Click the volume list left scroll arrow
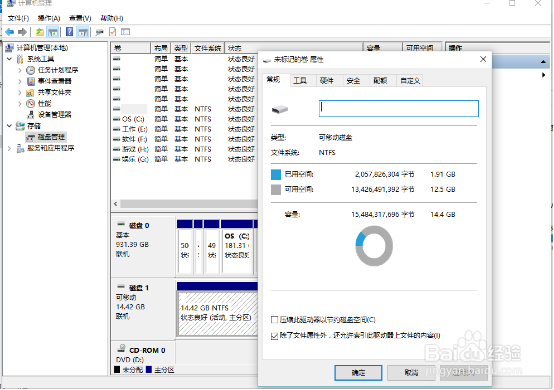 116,204
